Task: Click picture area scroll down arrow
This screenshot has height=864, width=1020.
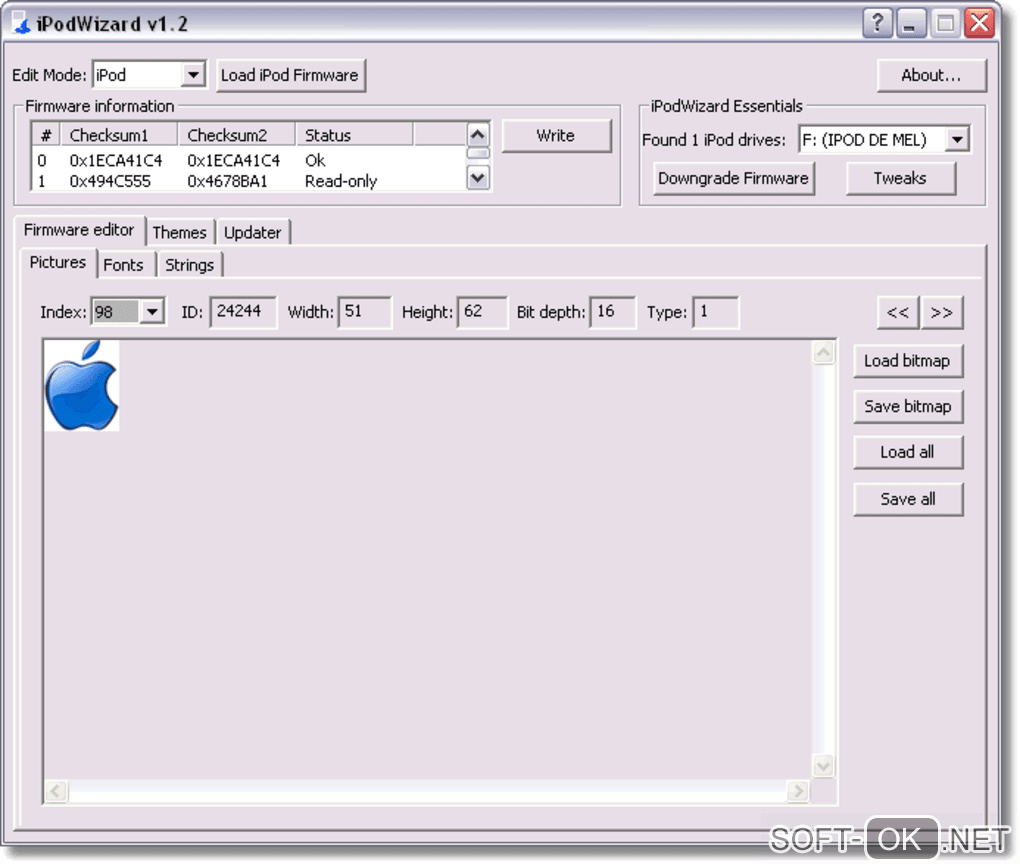Action: click(x=824, y=766)
